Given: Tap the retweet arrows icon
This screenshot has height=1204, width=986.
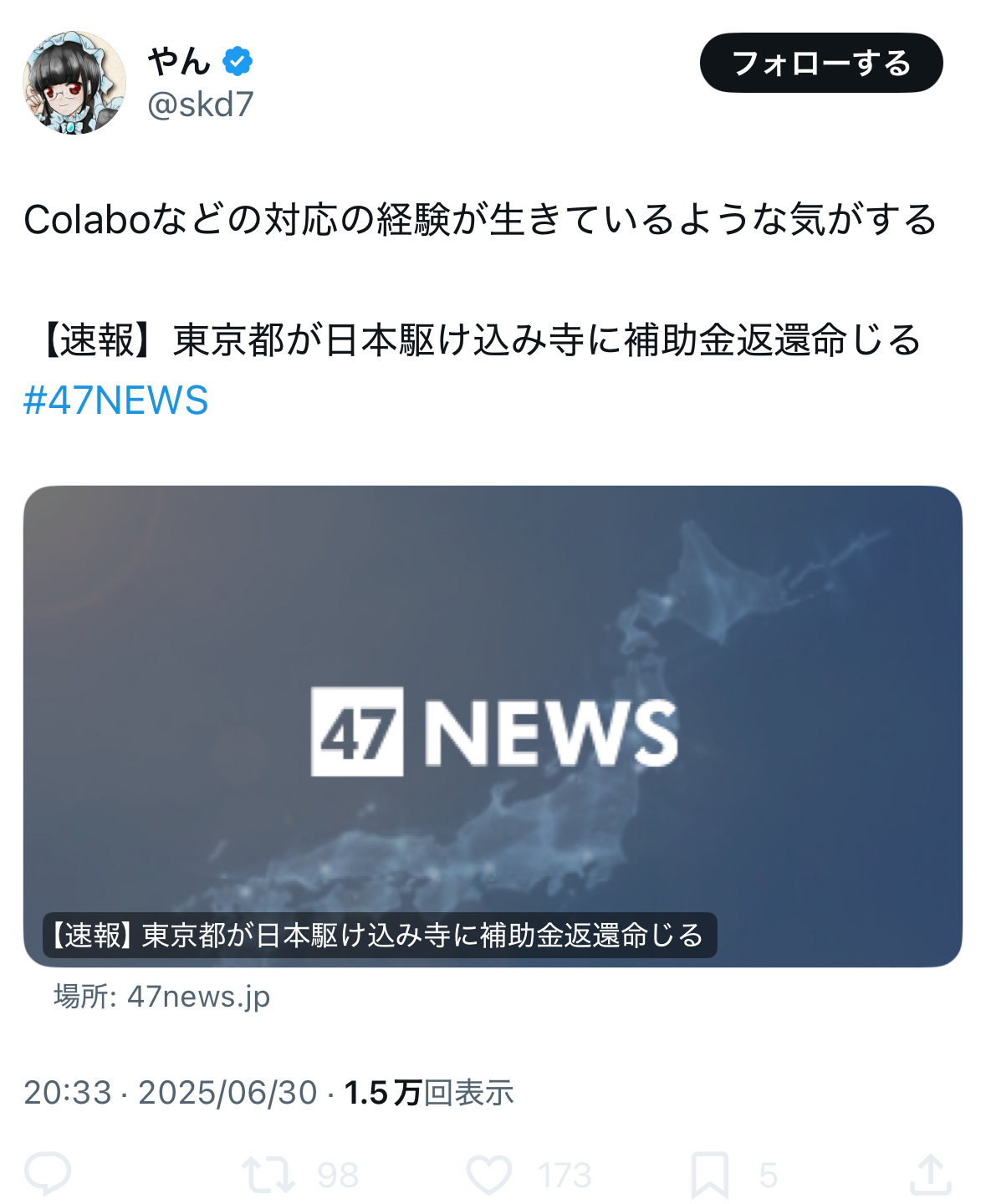Looking at the screenshot, I should pos(268,1174).
